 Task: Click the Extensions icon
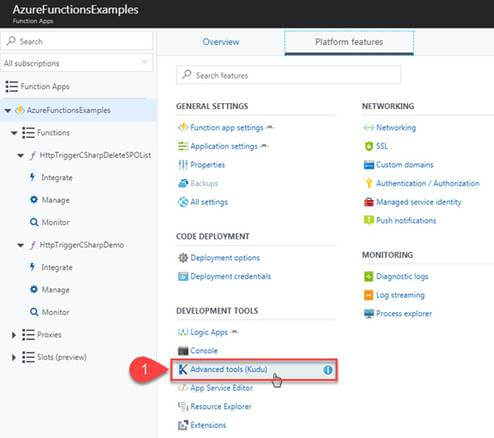[x=183, y=425]
